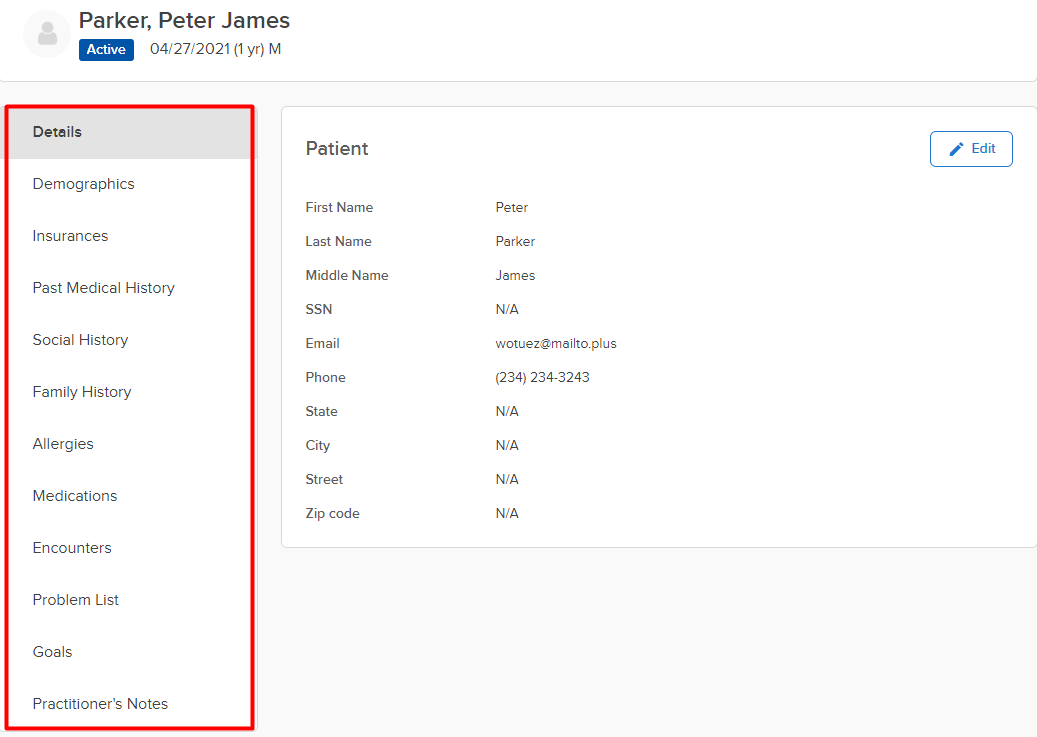Click the phone number (234) 234-3243
The width and height of the screenshot is (1037, 737).
tap(542, 377)
